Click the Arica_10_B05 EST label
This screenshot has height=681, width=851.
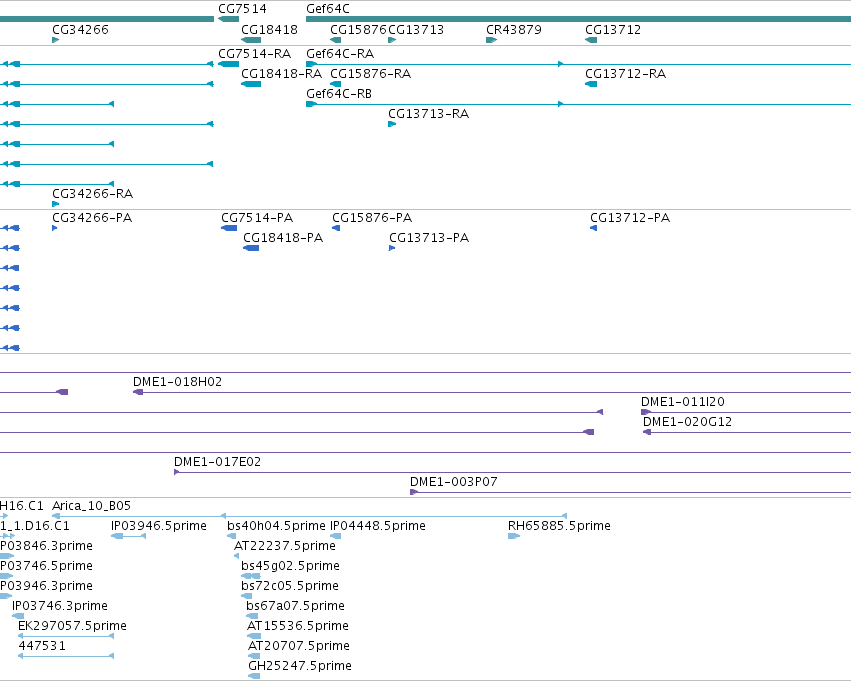pyautogui.click(x=91, y=506)
